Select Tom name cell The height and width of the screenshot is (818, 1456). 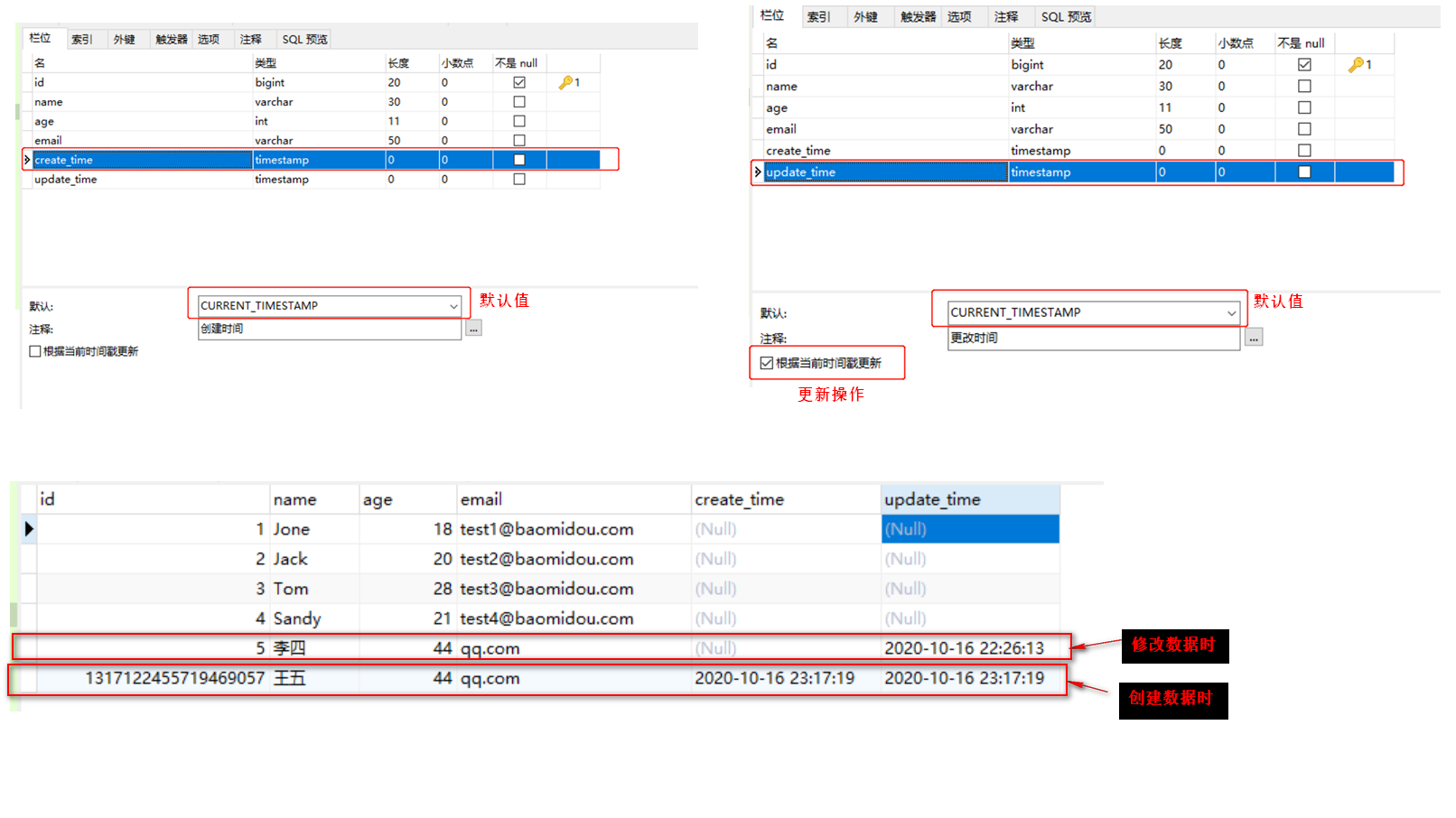click(x=314, y=589)
